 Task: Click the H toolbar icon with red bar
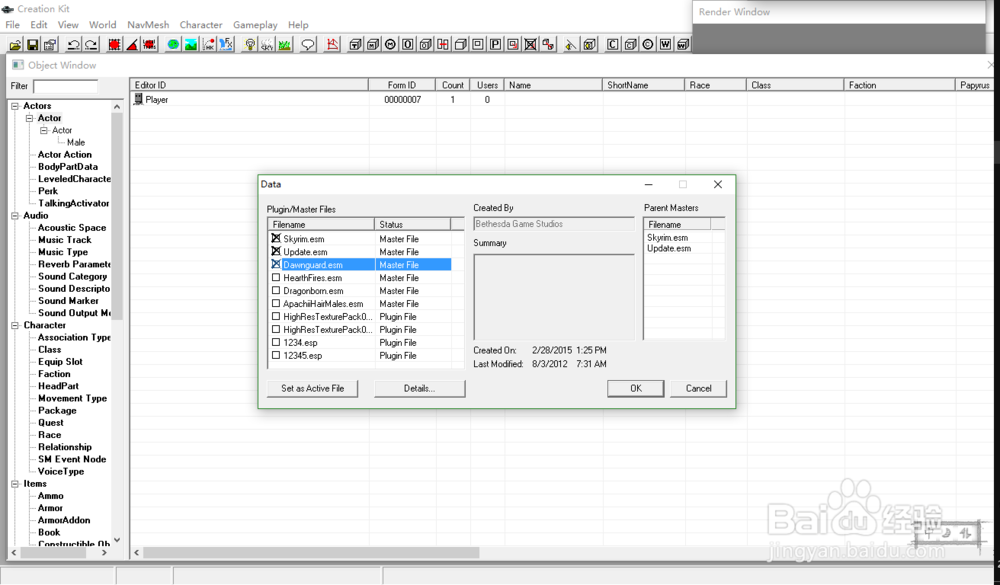coord(443,45)
